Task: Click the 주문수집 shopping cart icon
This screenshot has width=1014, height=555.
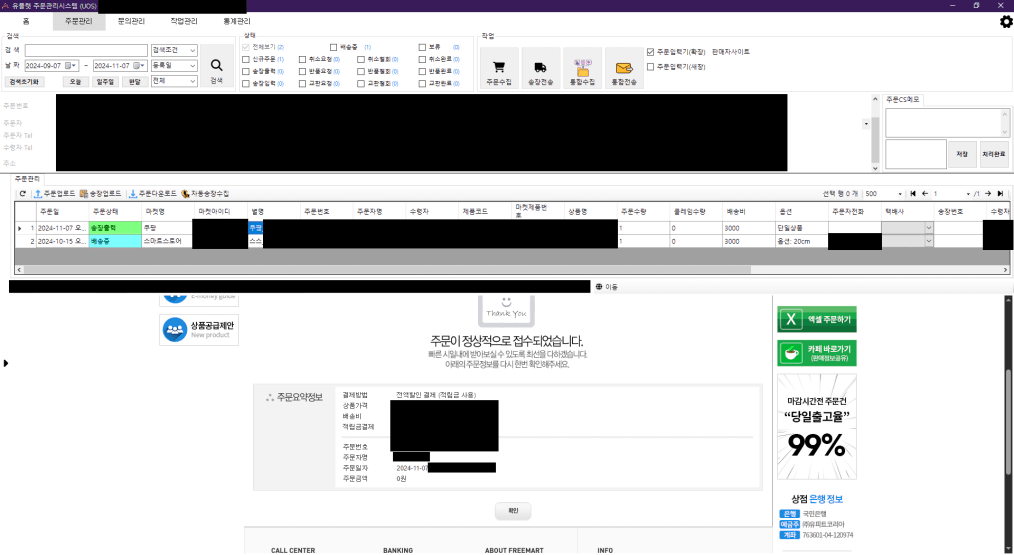Action: click(x=499, y=67)
